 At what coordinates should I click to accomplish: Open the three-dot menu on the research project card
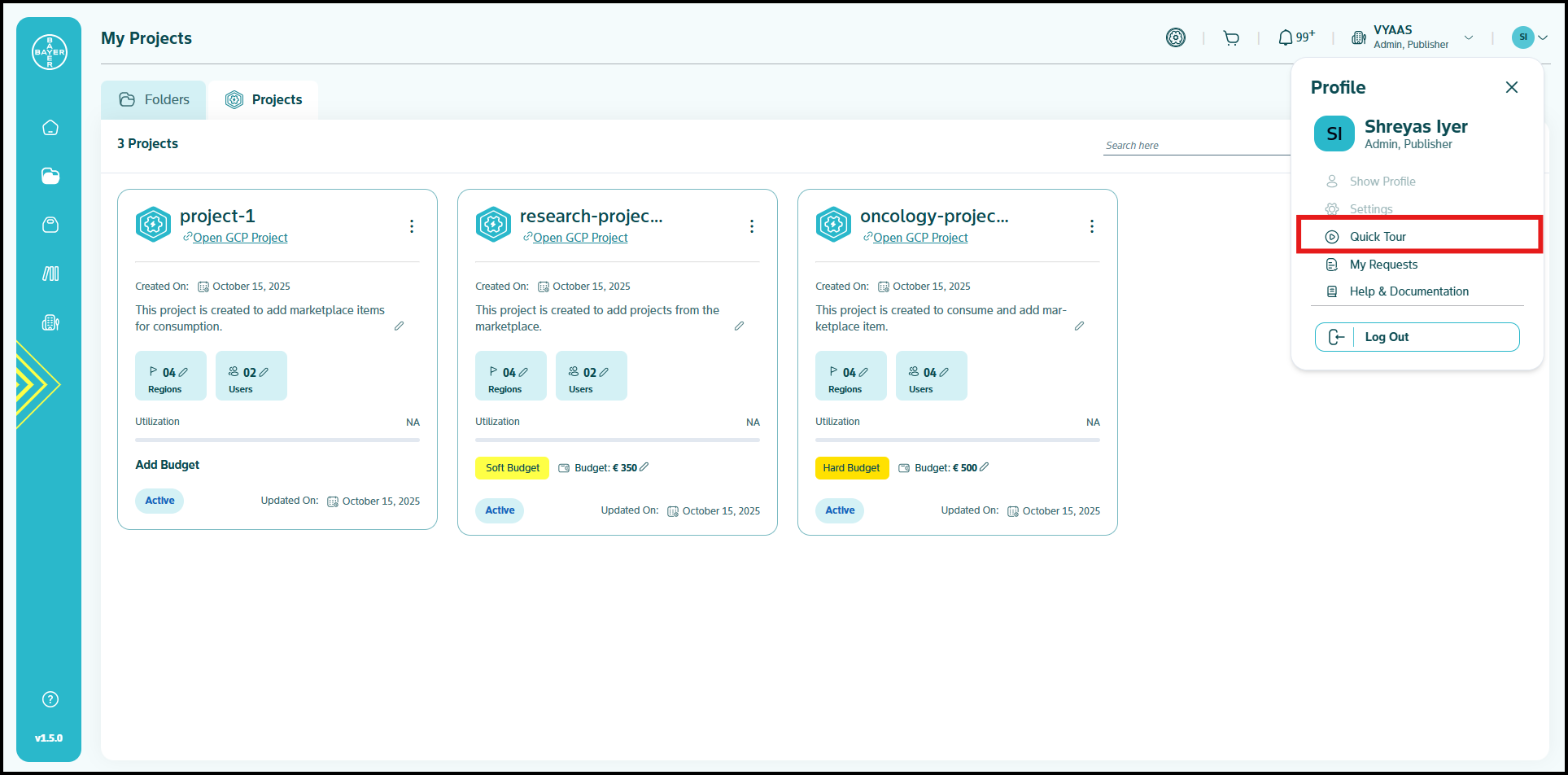tap(752, 226)
